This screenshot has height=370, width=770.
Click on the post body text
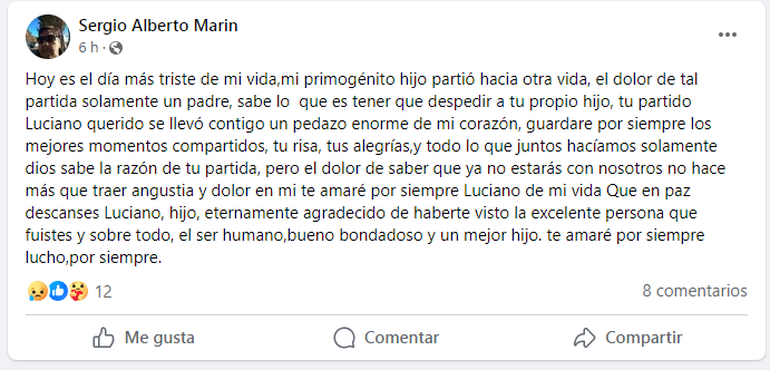pos(376,169)
